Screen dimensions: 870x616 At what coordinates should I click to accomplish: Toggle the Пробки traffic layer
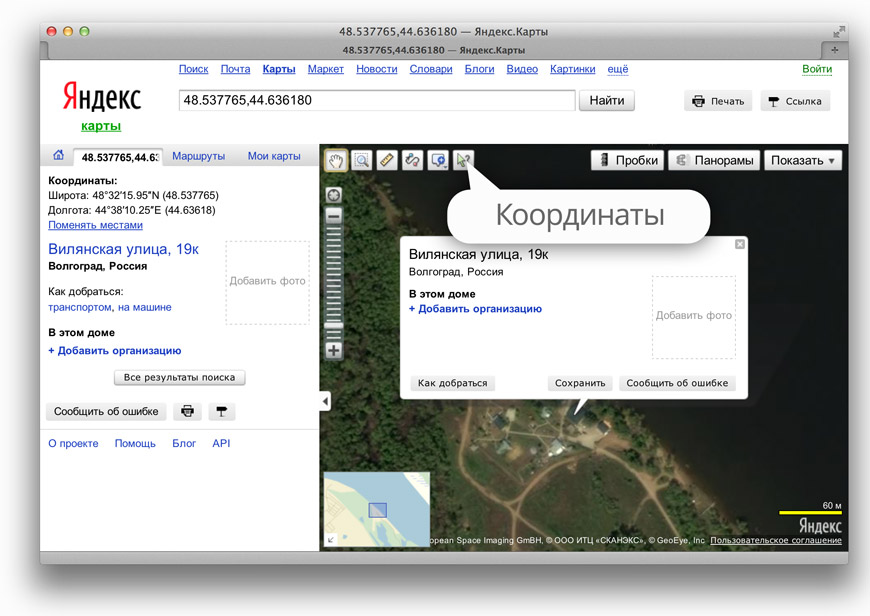[x=628, y=160]
